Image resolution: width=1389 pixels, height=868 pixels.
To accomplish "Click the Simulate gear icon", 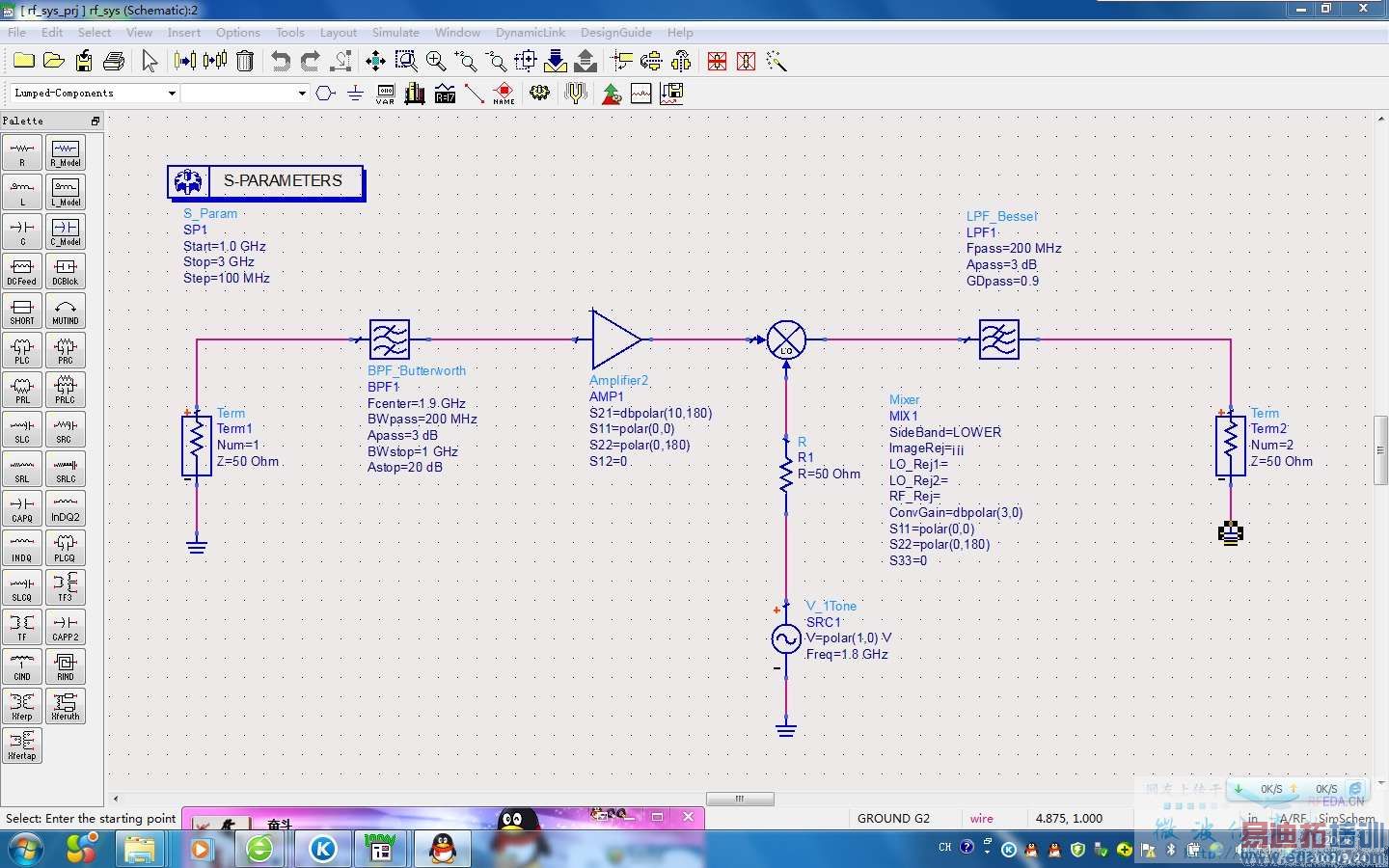I will (539, 94).
